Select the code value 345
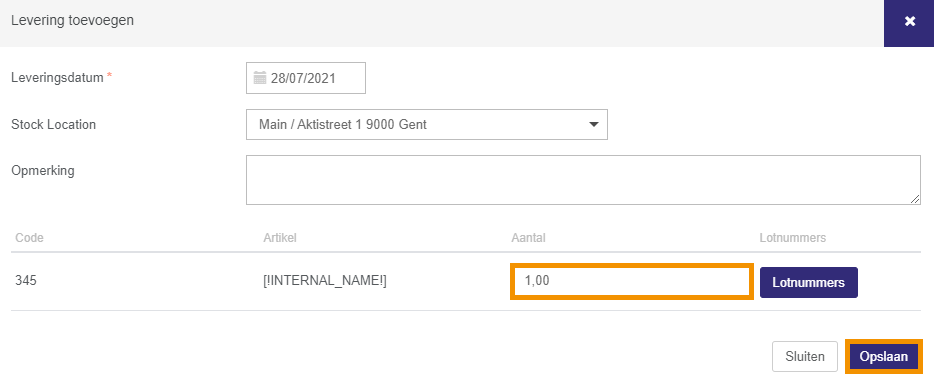Screen dimensions: 934x381 pyautogui.click(x=26, y=281)
